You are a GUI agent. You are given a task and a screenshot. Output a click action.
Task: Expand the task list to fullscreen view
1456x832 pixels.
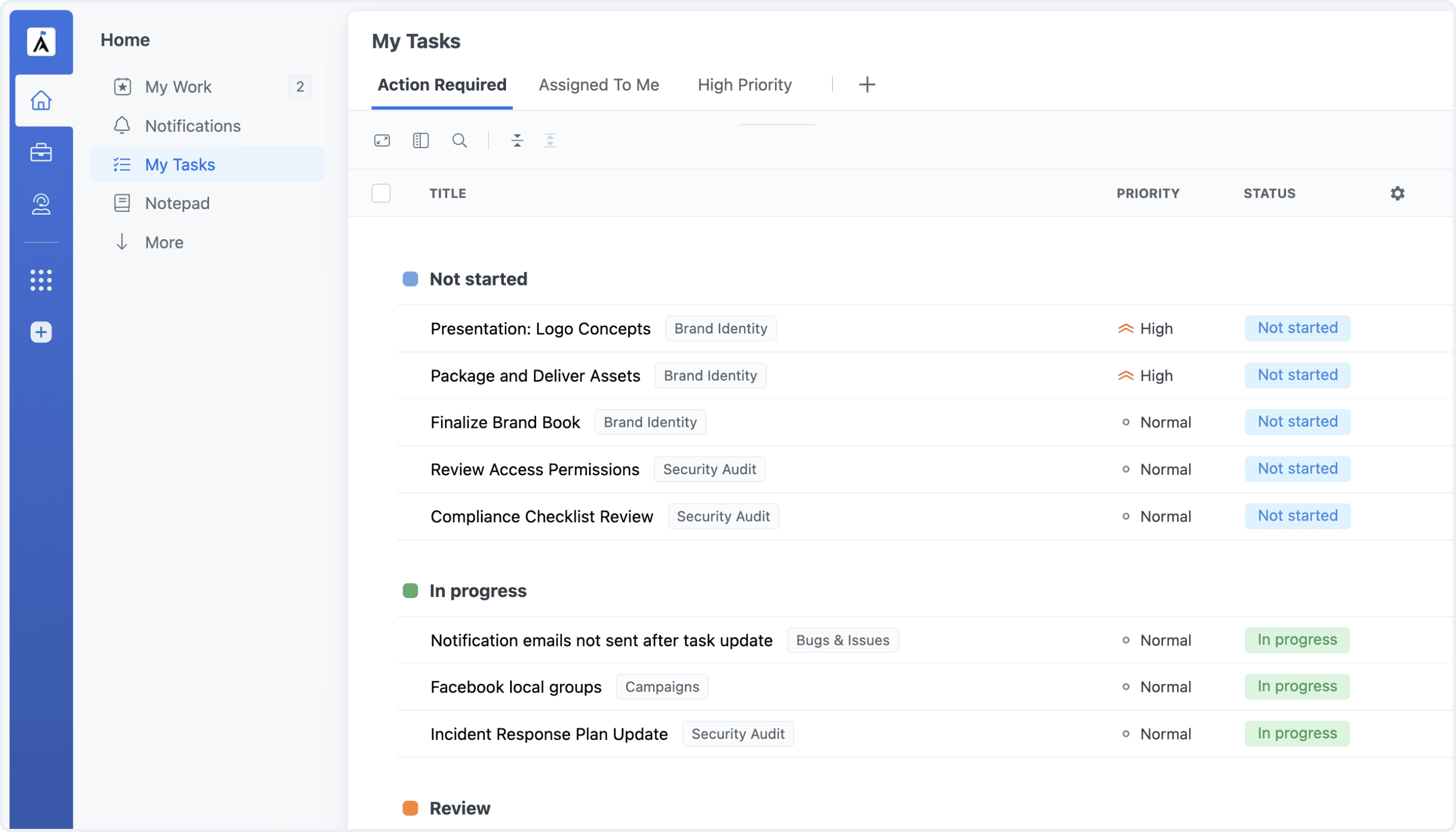click(382, 140)
